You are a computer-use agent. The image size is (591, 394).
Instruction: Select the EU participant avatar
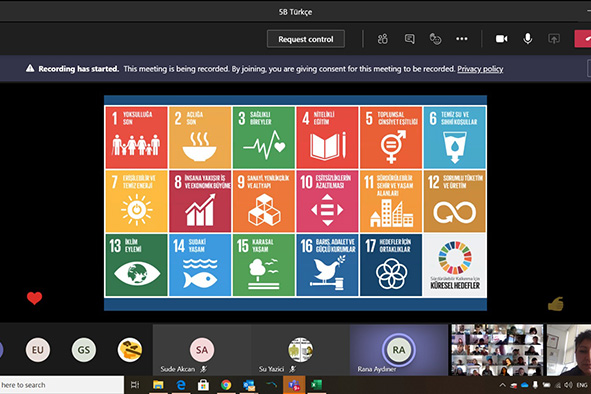(x=38, y=350)
